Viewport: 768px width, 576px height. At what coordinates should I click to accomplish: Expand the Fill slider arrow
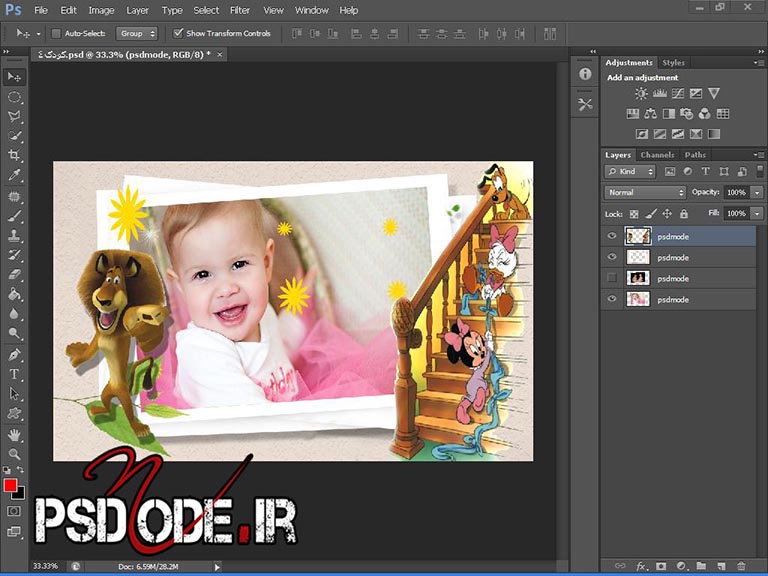click(757, 214)
